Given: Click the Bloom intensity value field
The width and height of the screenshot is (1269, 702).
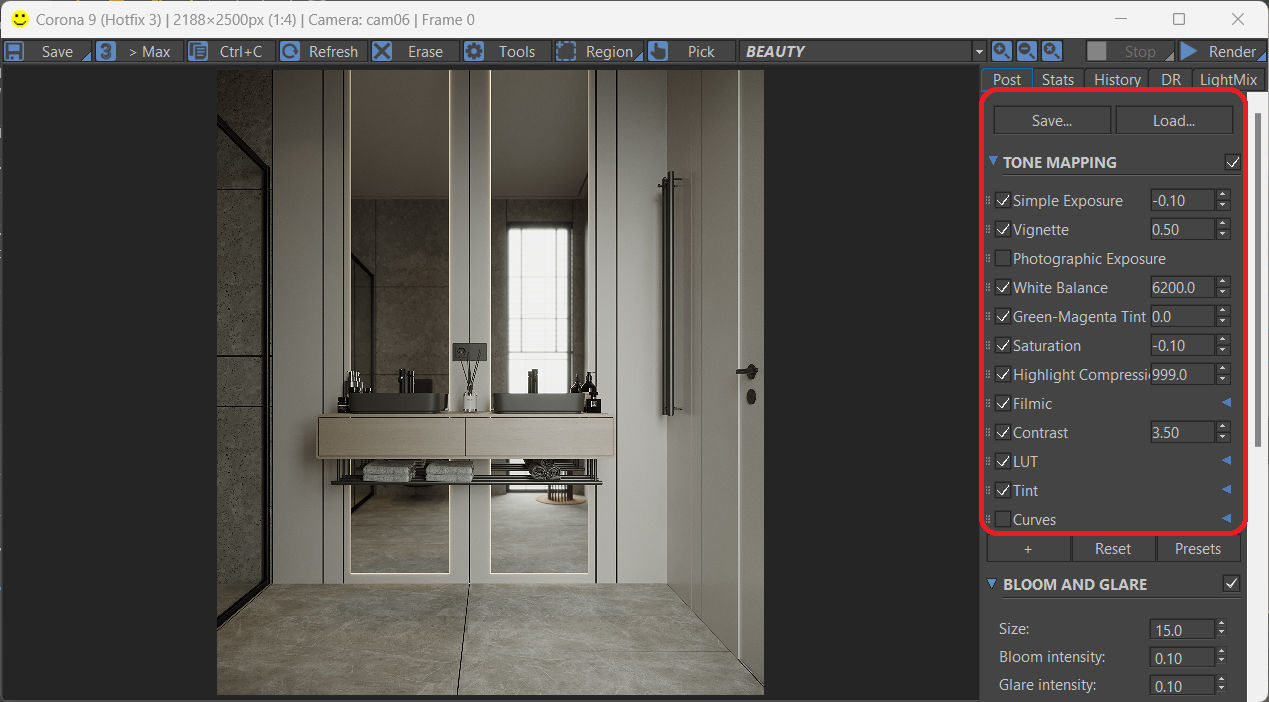Looking at the screenshot, I should 1182,658.
